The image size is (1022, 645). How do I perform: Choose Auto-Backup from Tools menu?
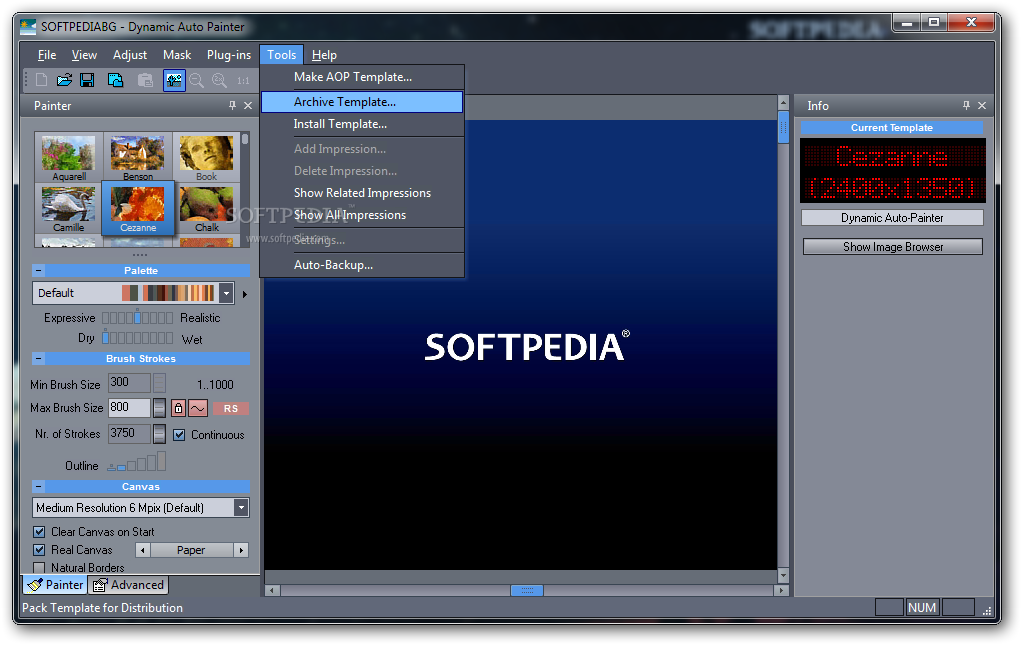click(x=362, y=265)
